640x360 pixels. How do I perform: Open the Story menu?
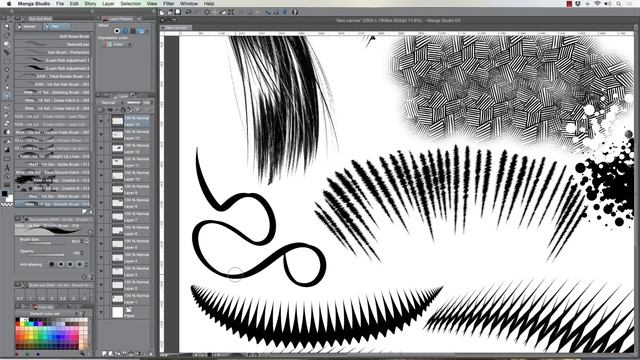point(90,4)
